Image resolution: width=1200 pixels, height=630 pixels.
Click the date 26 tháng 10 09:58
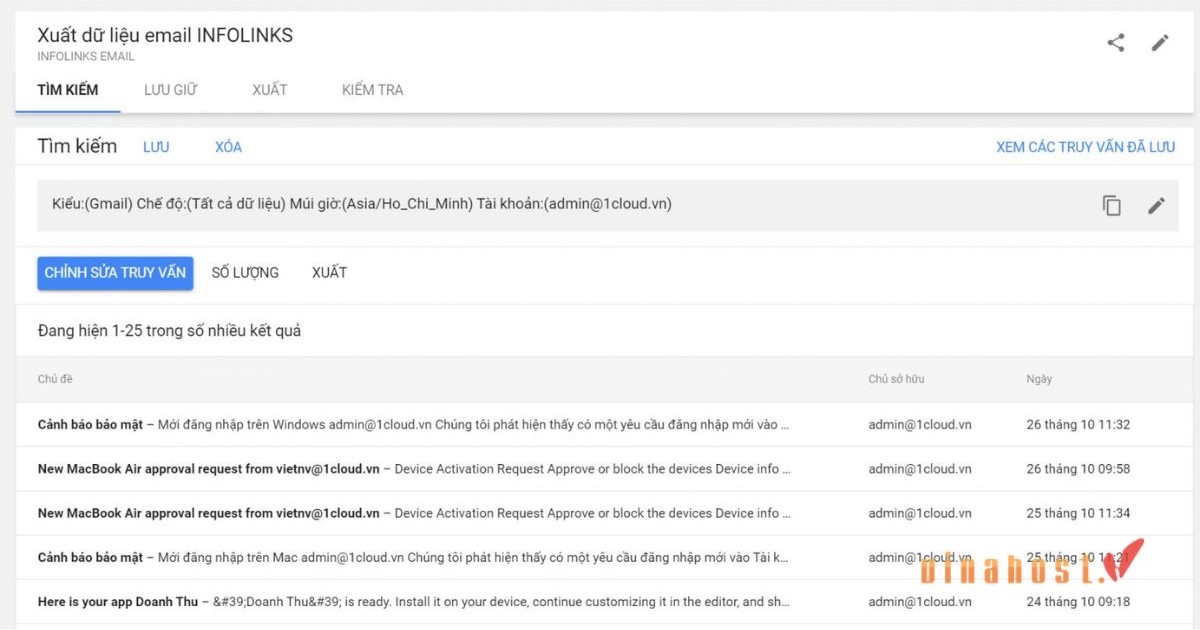coord(1078,469)
